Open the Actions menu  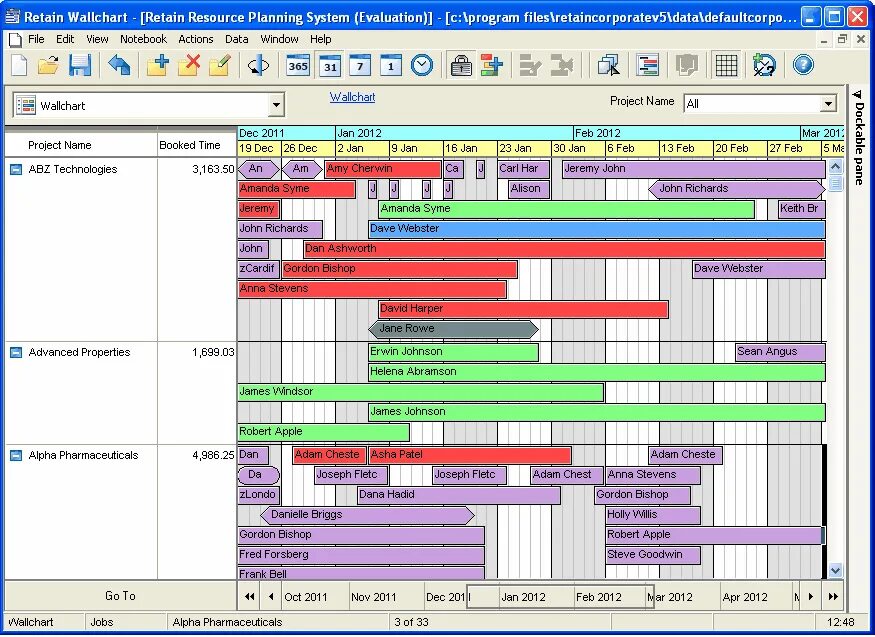pyautogui.click(x=196, y=40)
